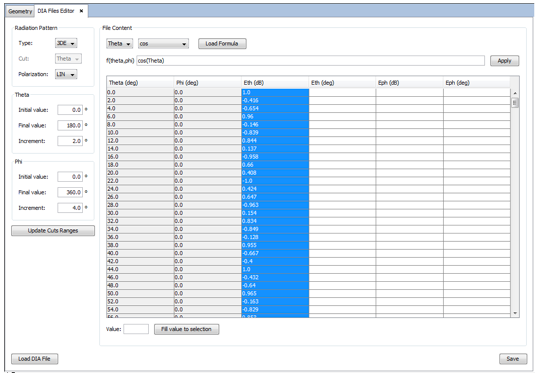Open the Polarization LIN dropdown
The image size is (539, 375).
[66, 74]
